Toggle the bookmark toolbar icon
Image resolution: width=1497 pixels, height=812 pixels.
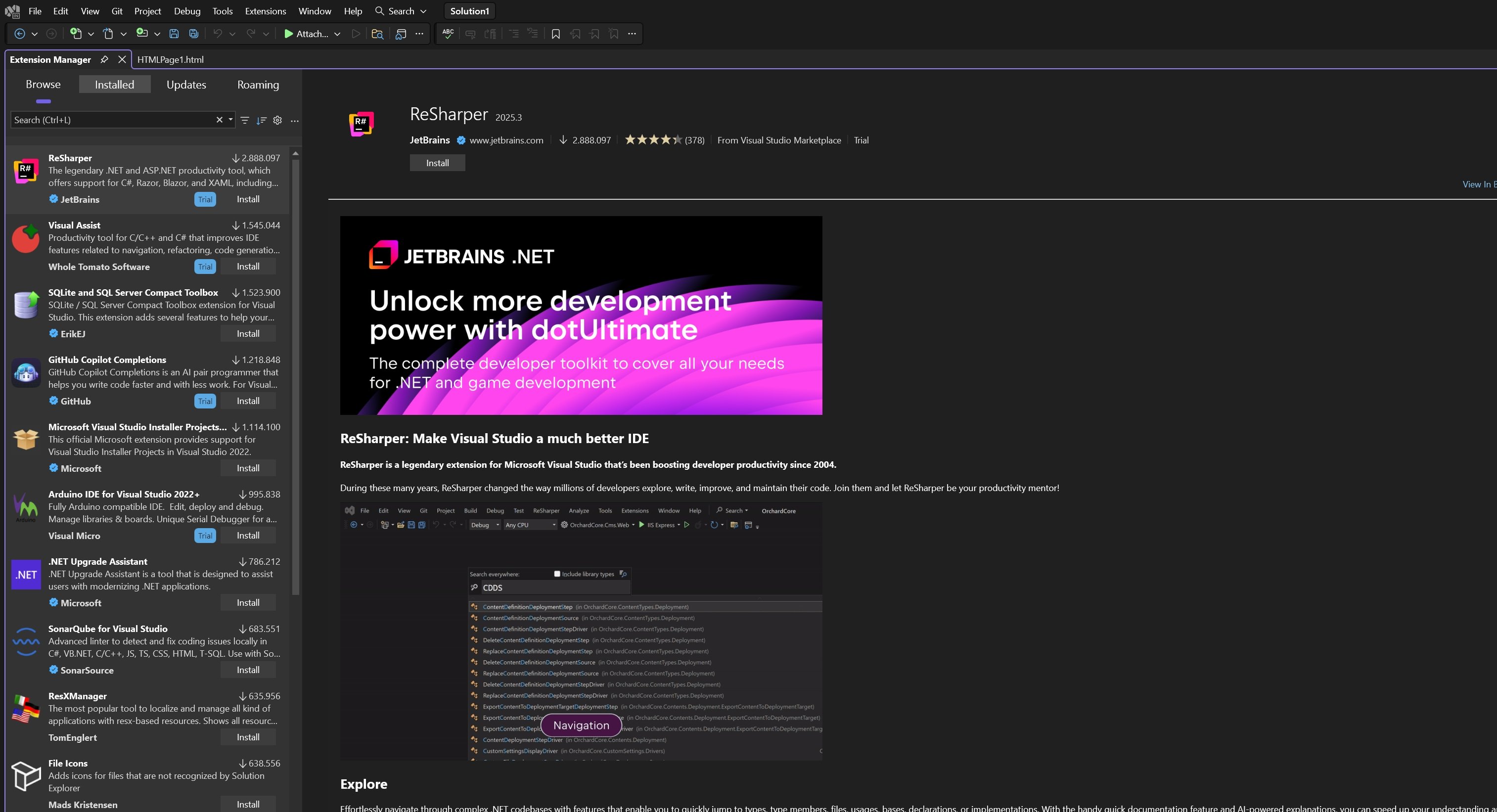(x=555, y=34)
